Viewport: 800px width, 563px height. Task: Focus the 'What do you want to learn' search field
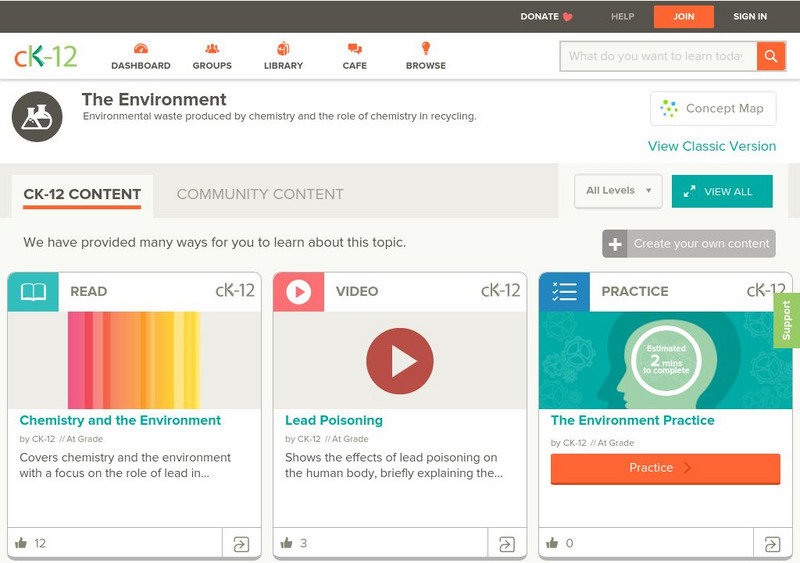click(x=658, y=56)
